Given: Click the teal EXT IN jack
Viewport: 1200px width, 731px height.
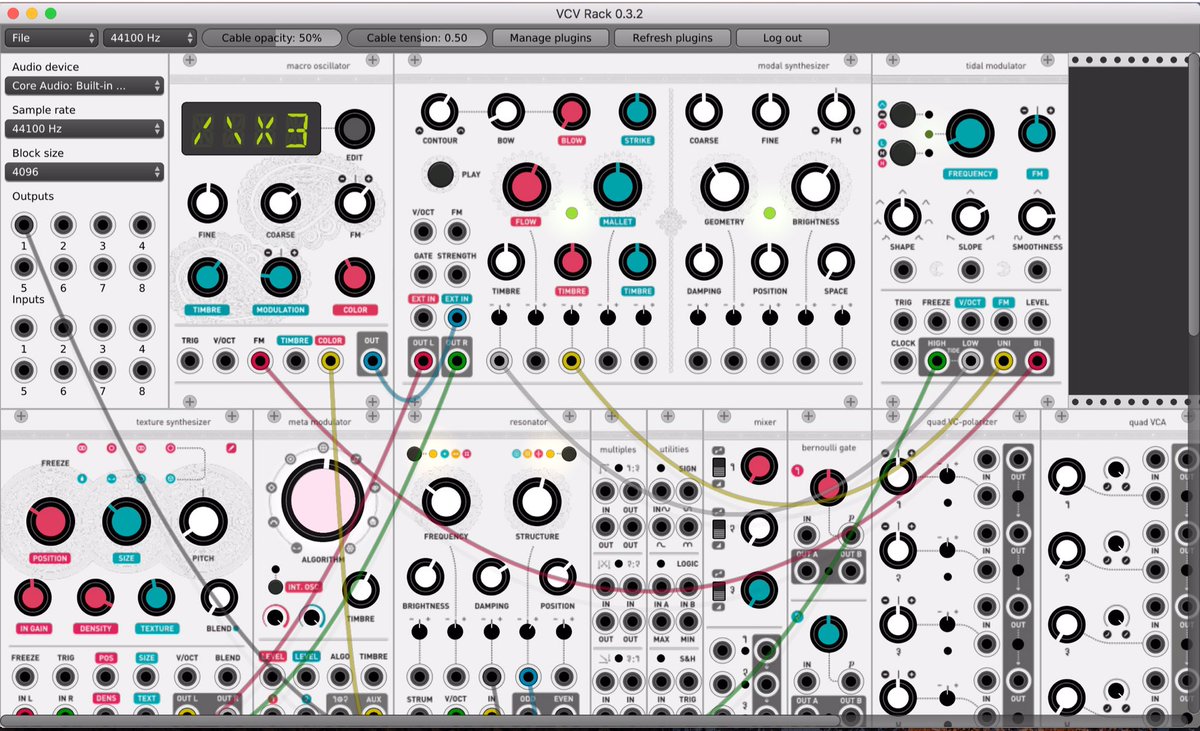Looking at the screenshot, I should 457,318.
